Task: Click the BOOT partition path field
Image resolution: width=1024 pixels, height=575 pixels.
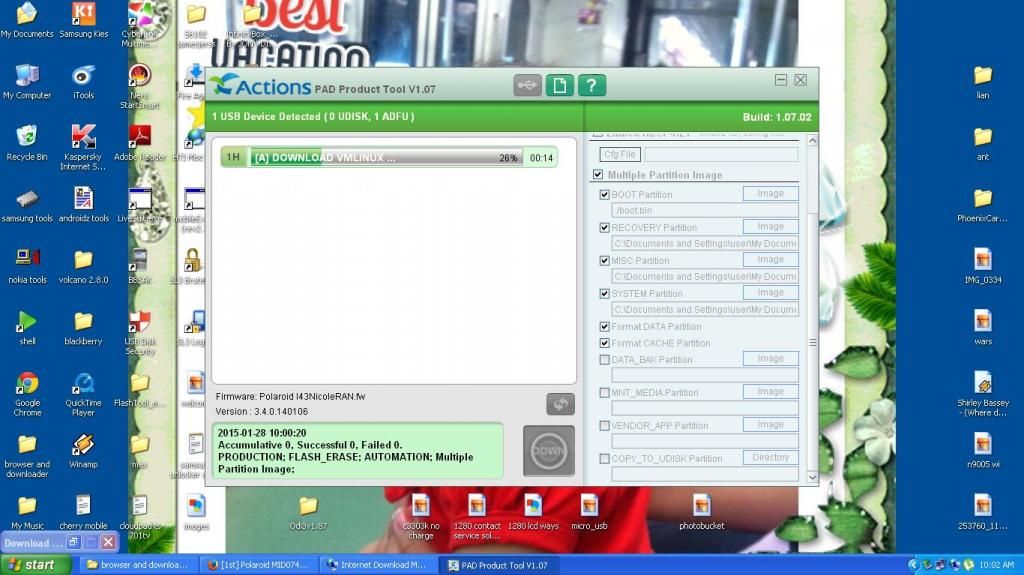Action: (705, 210)
